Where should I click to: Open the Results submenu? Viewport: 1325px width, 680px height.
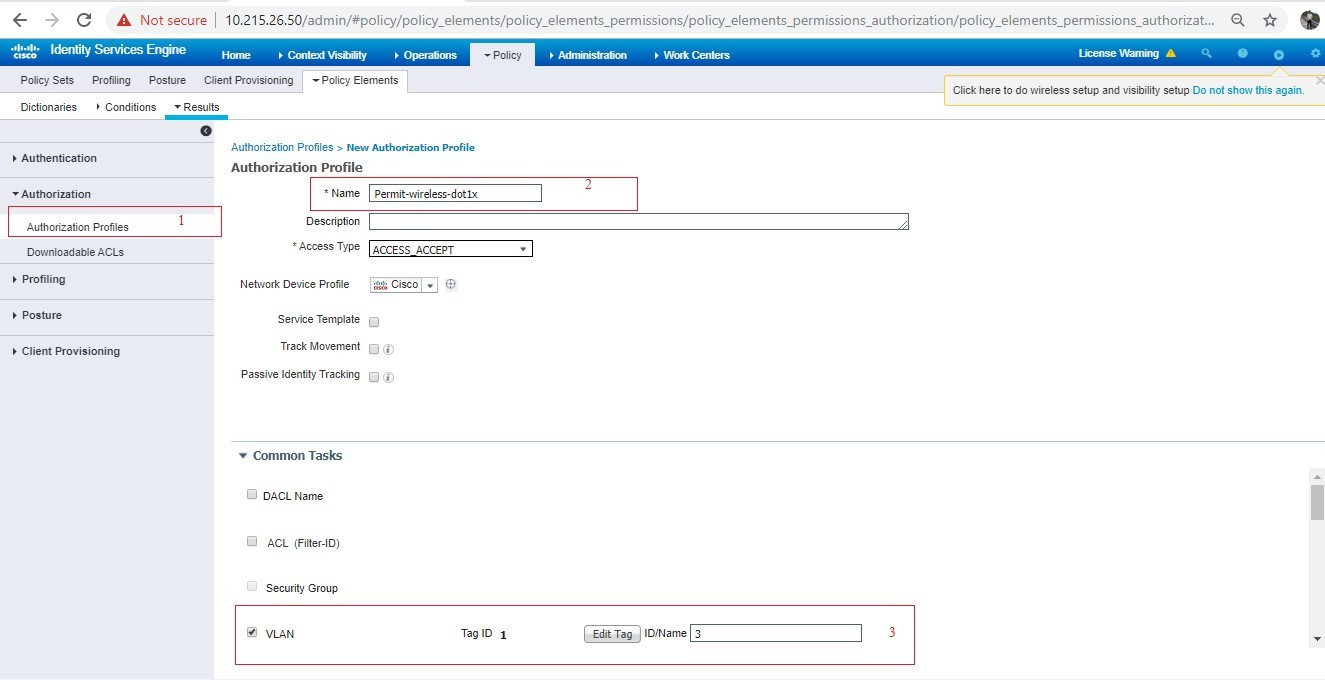click(x=197, y=107)
